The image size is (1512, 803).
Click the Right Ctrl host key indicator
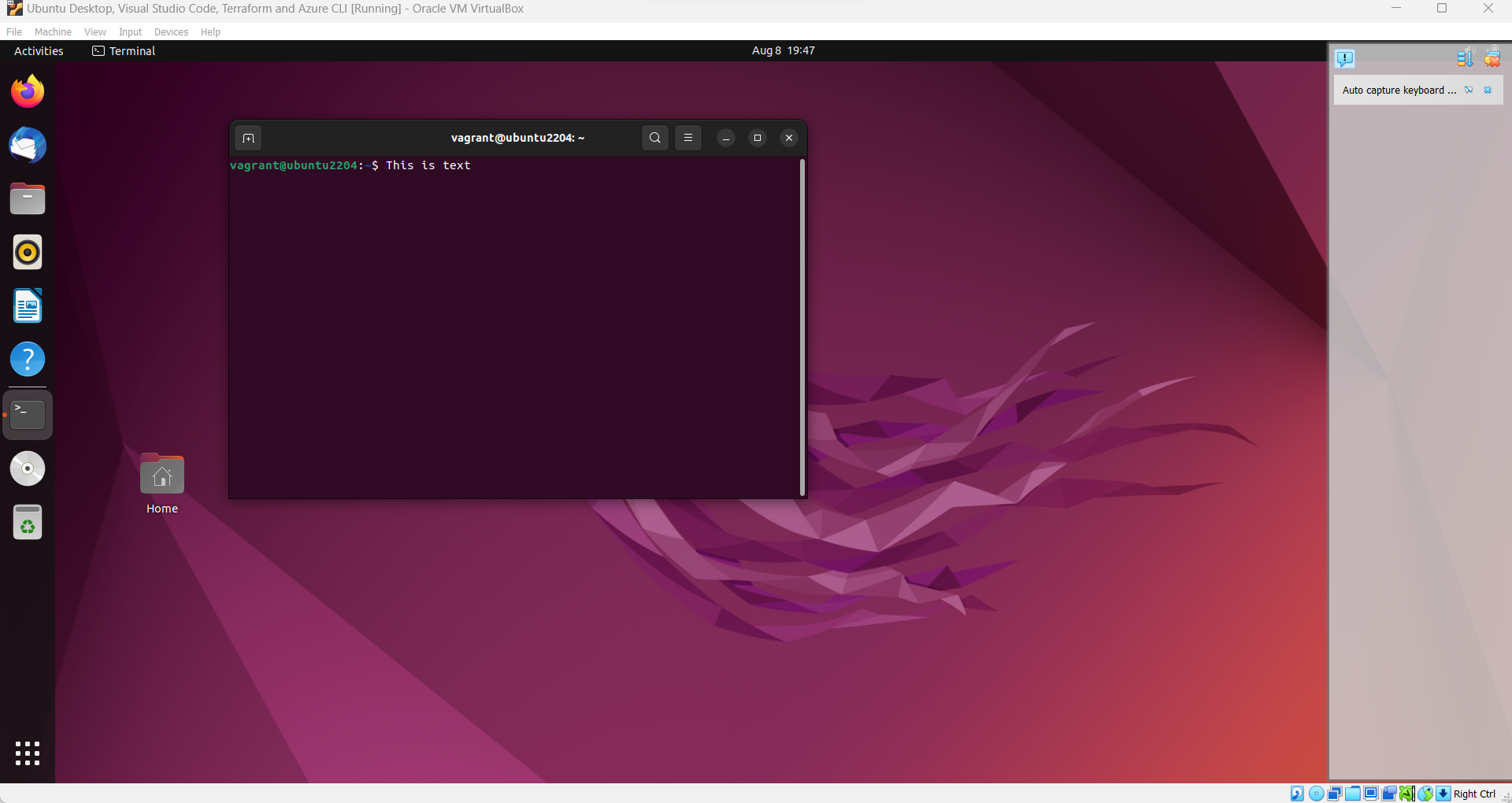point(1474,794)
